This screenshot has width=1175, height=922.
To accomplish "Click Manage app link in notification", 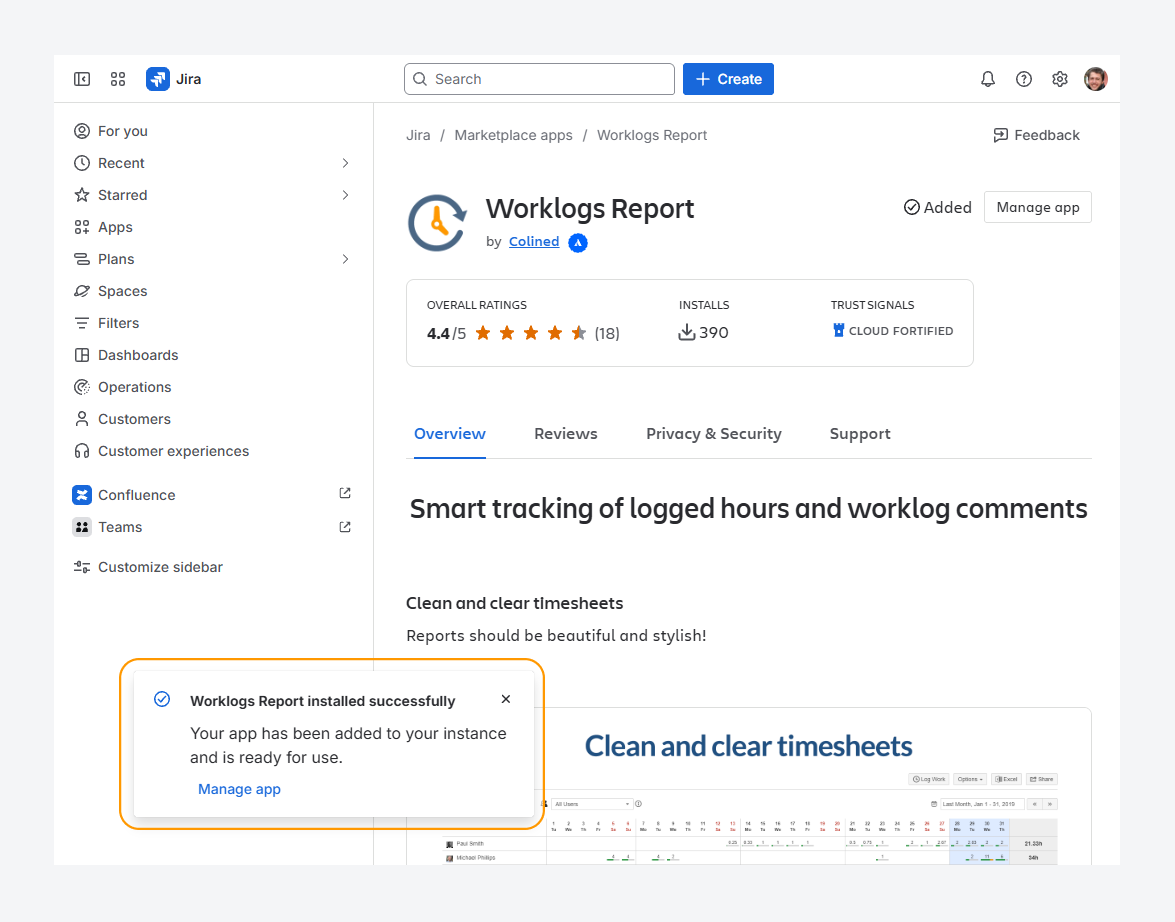I will (239, 789).
